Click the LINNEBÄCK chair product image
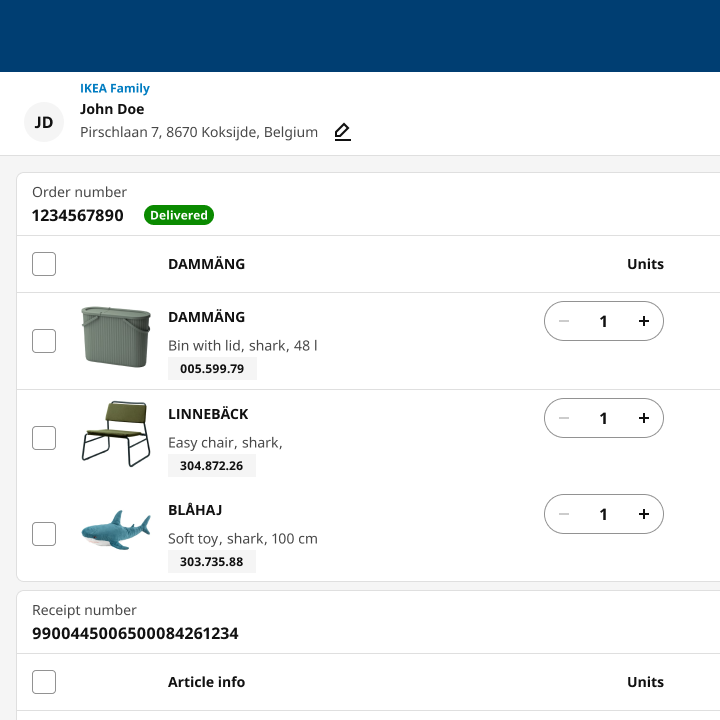The height and width of the screenshot is (720, 720). tap(116, 433)
